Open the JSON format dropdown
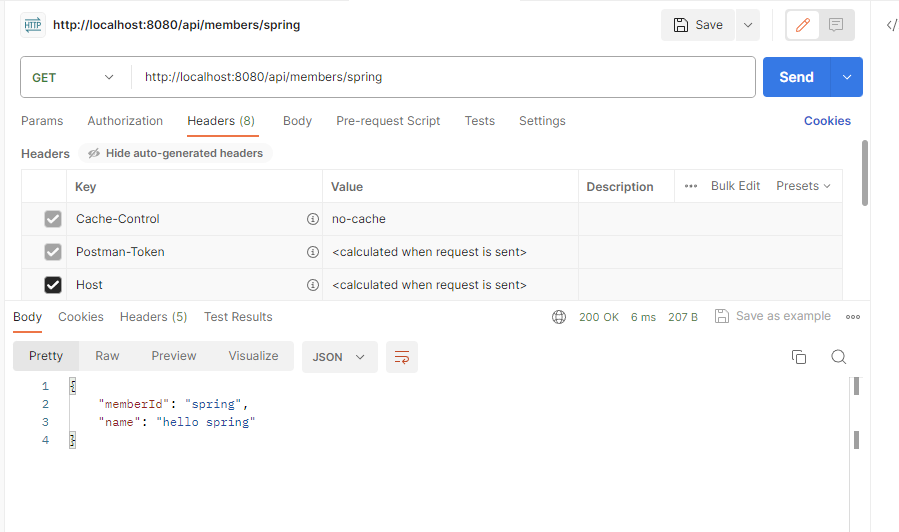Screen dimensions: 899x532 coord(339,357)
